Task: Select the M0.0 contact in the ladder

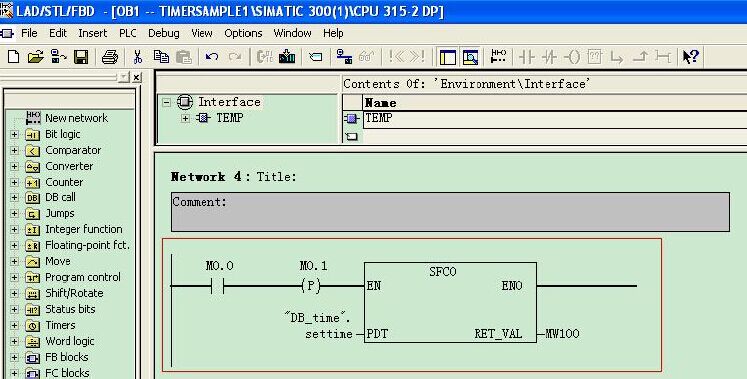Action: pos(218,286)
